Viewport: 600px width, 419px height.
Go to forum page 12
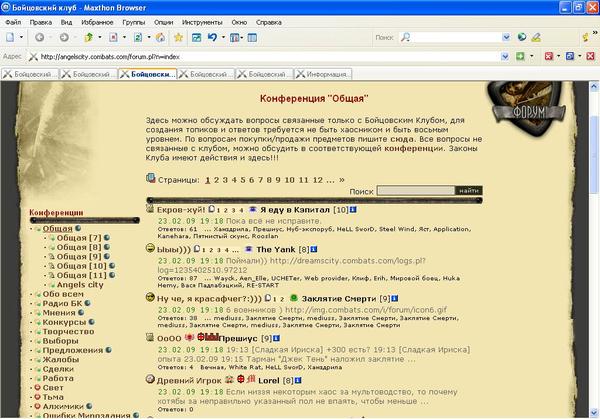[x=318, y=180]
